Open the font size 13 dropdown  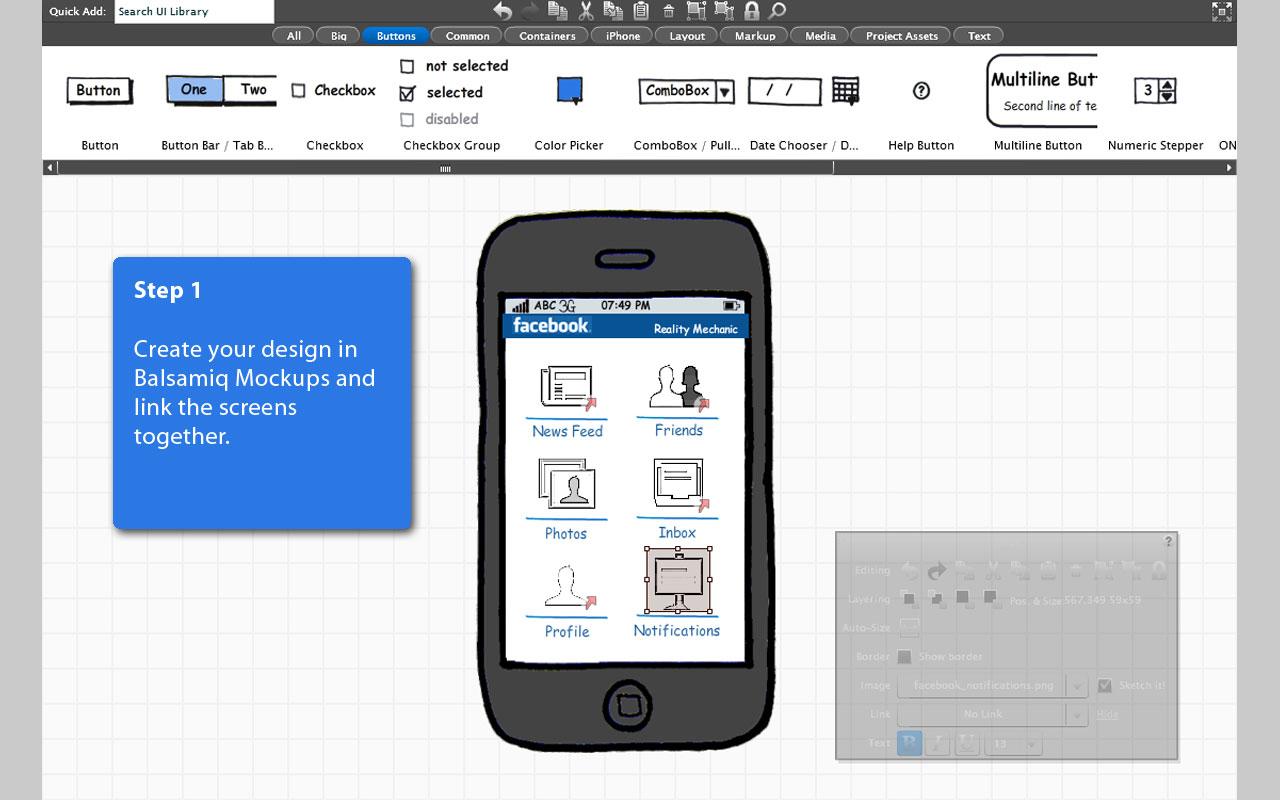(1013, 743)
